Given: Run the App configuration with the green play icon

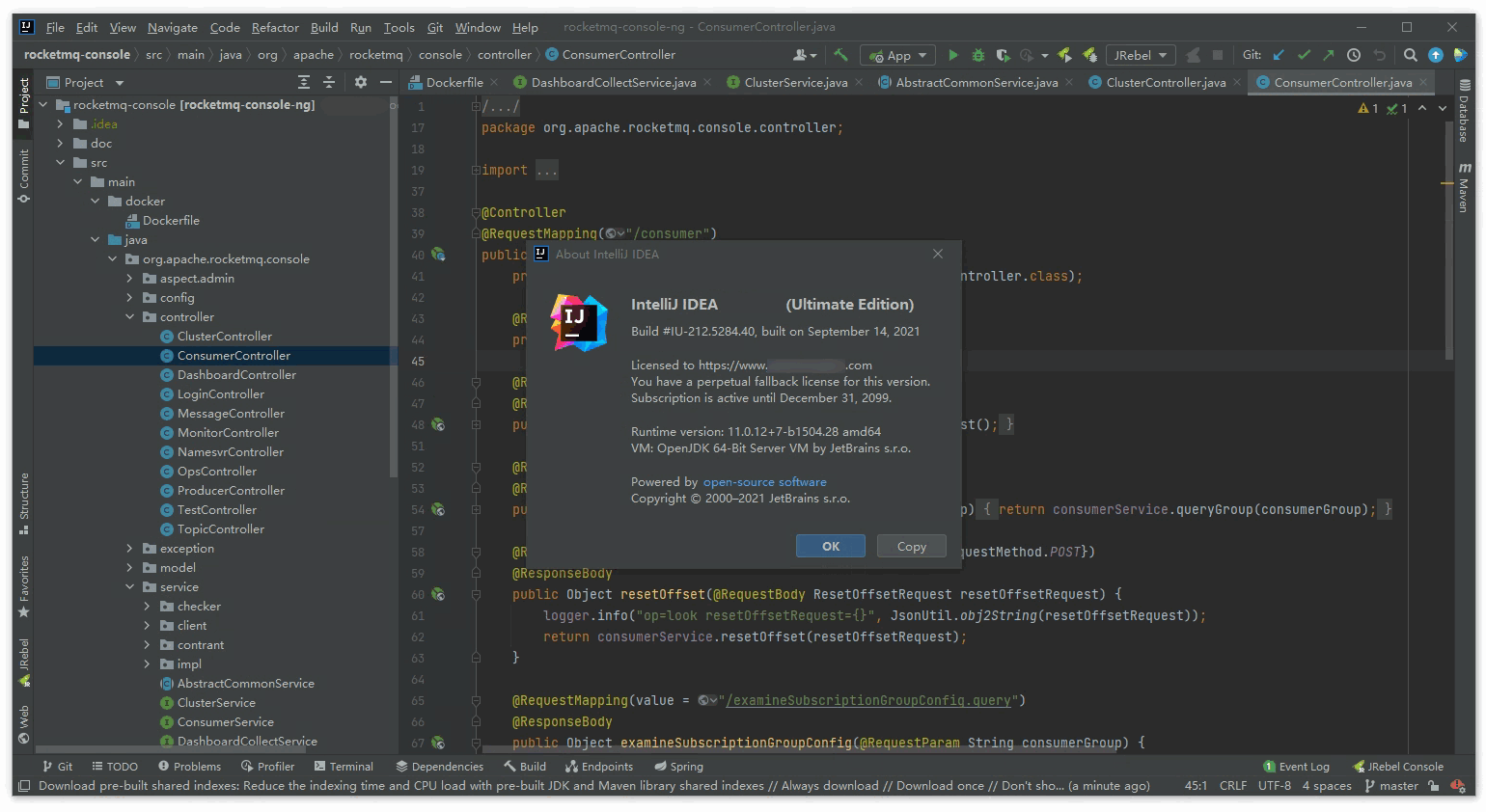Looking at the screenshot, I should 953,55.
